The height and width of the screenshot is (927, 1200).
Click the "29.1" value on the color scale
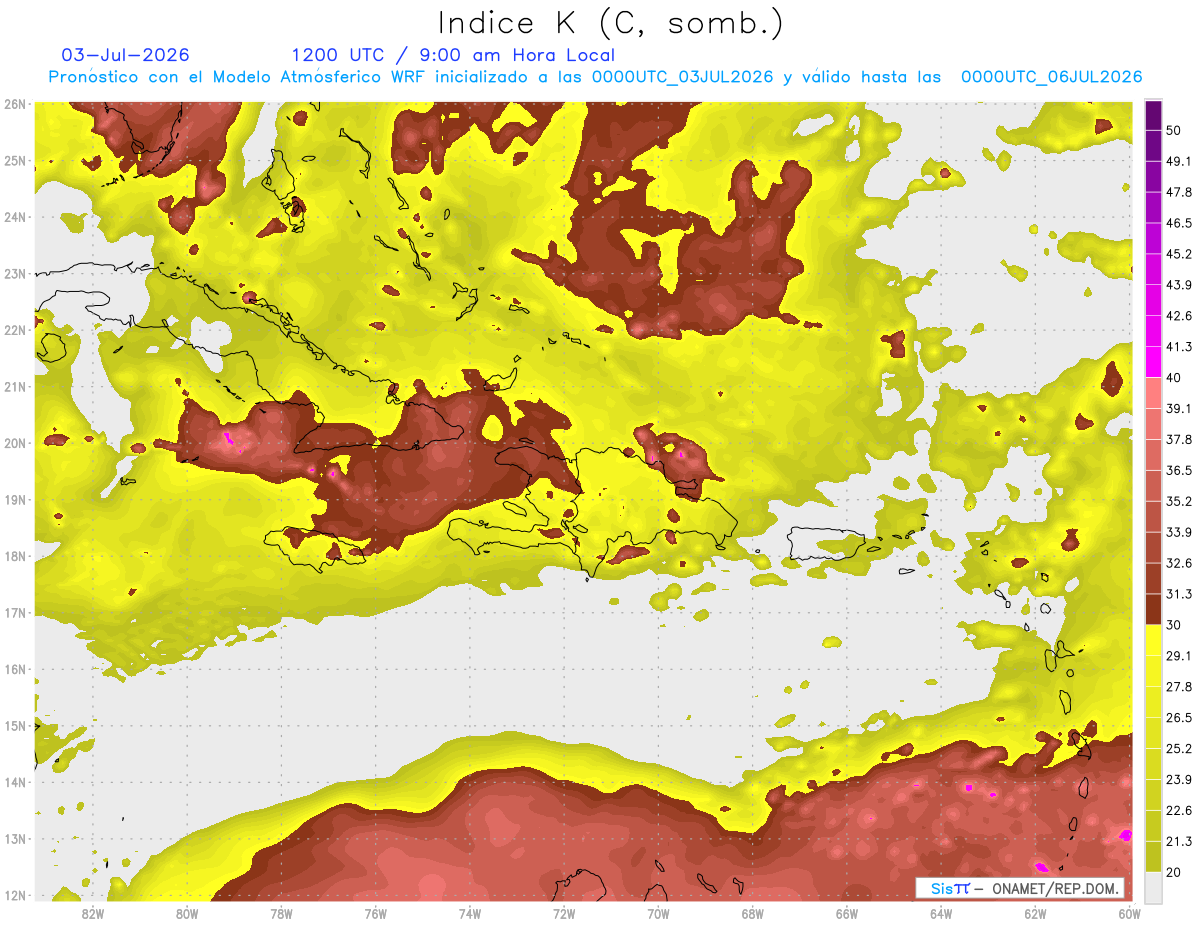pyautogui.click(x=1178, y=656)
